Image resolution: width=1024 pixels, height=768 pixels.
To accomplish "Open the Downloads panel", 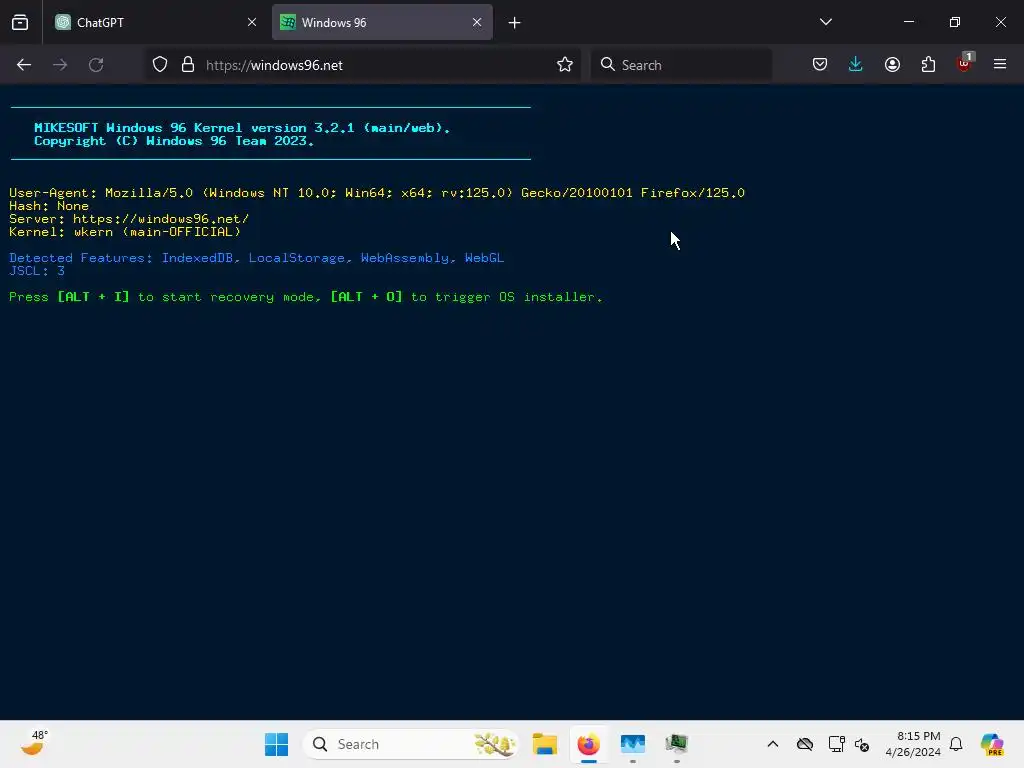I will pos(856,65).
